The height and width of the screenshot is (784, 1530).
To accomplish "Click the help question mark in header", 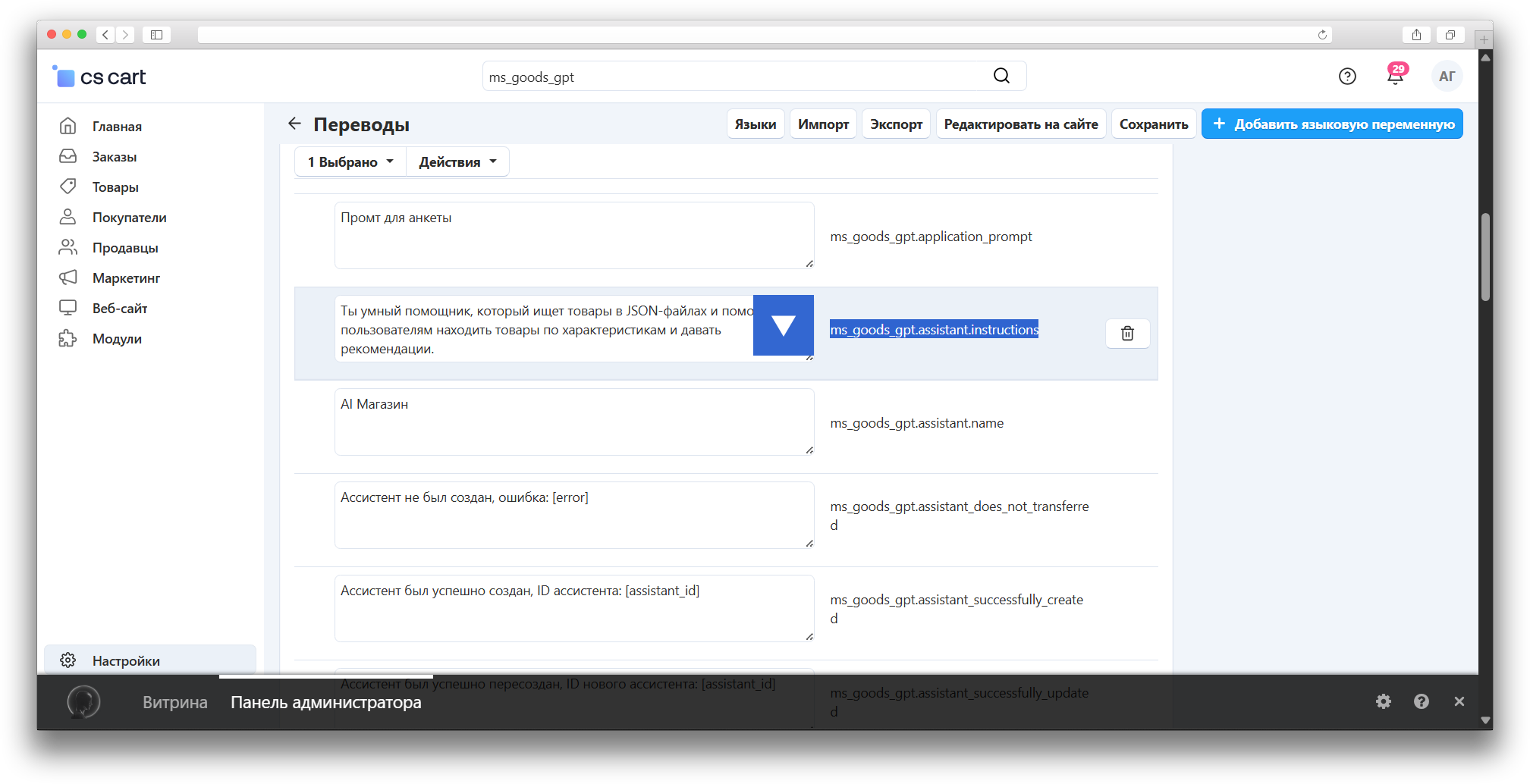I will click(x=1347, y=76).
